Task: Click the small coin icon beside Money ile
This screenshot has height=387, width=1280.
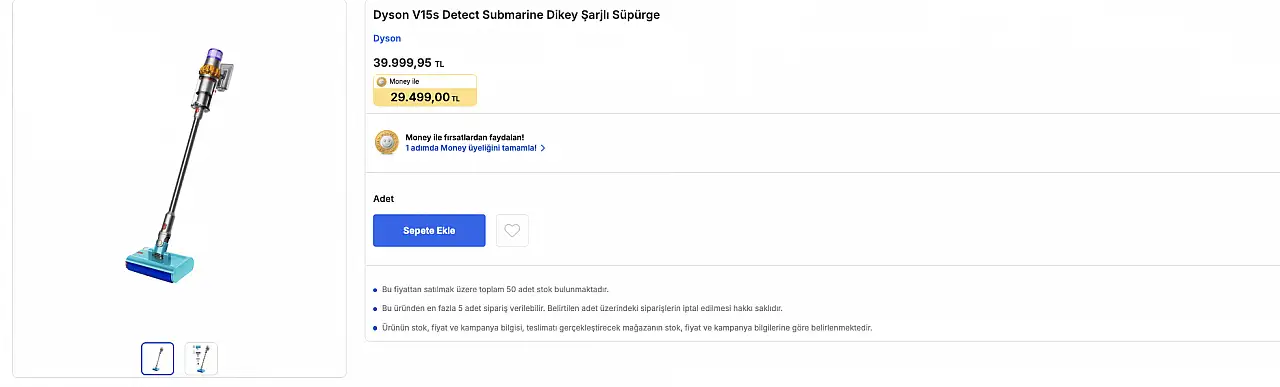Action: tap(381, 81)
